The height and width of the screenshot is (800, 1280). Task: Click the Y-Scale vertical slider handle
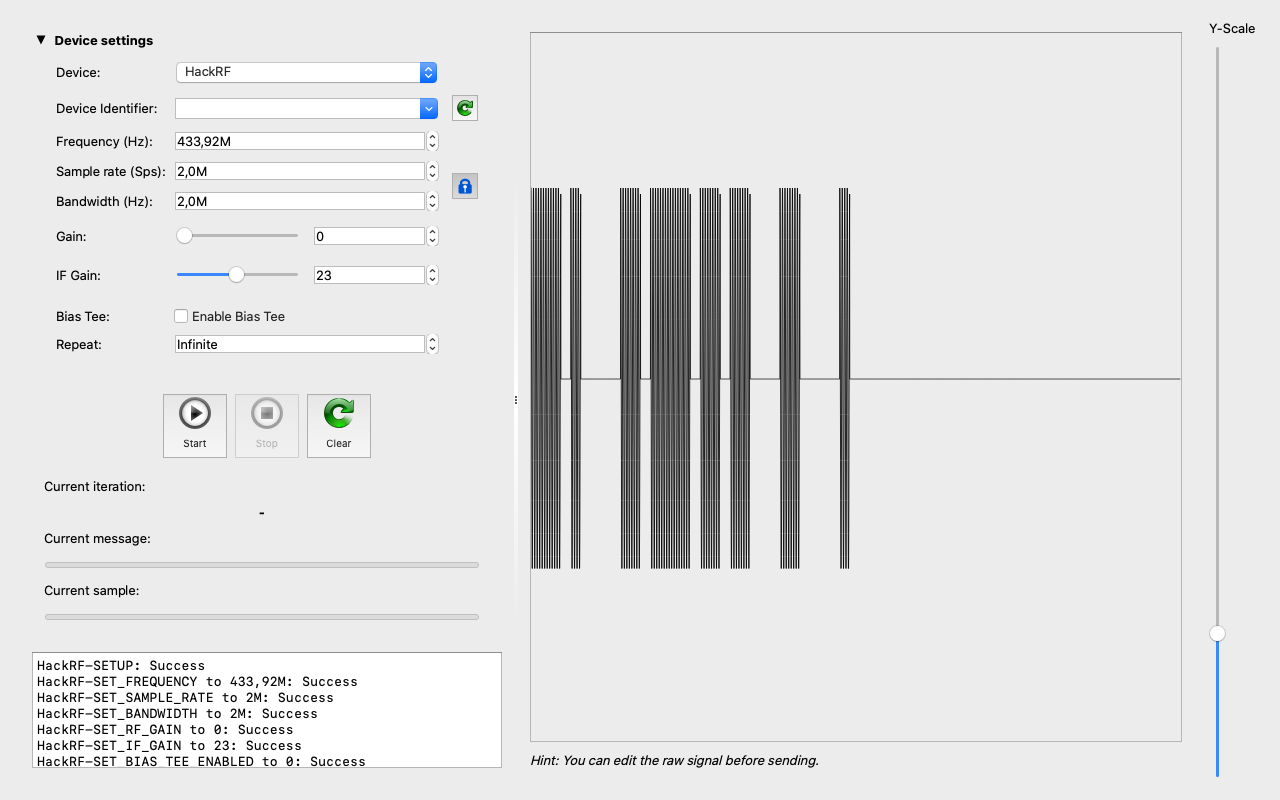[1217, 633]
